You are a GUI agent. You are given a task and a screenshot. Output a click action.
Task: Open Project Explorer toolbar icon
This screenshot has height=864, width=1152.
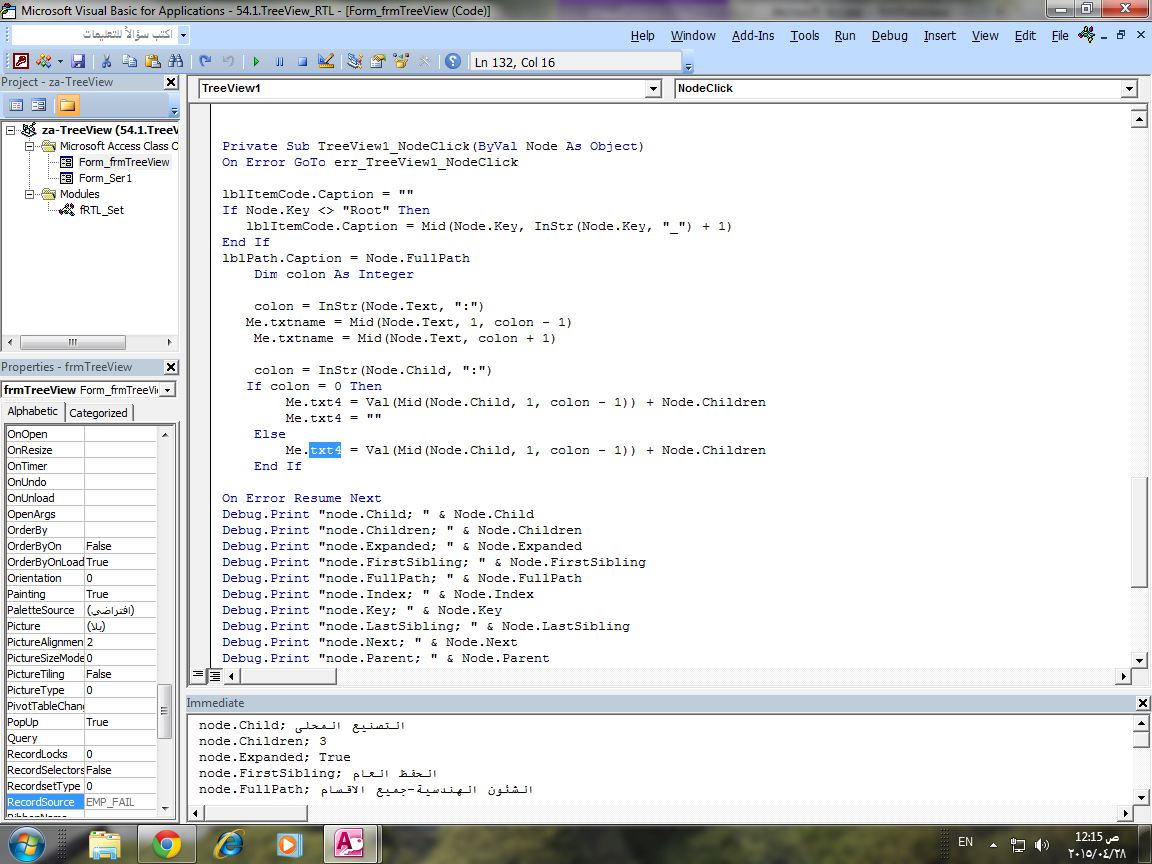click(x=355, y=61)
